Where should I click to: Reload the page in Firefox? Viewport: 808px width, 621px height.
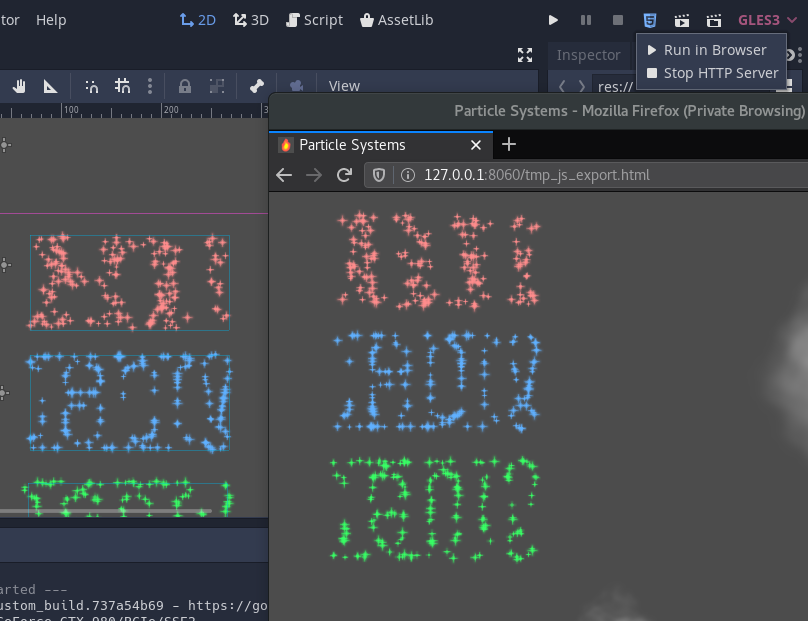point(343,174)
